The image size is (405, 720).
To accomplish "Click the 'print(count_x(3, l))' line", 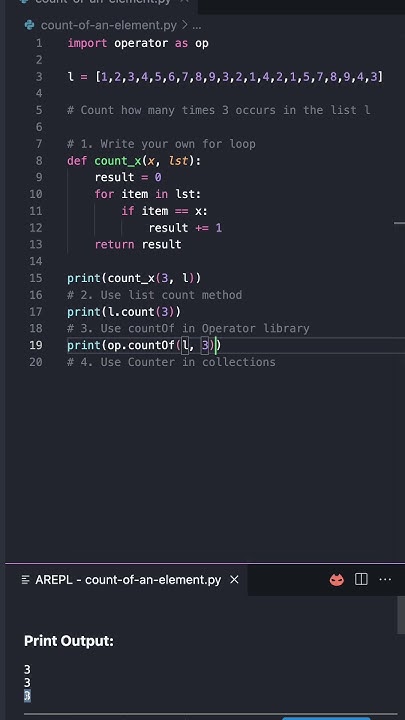I will click(x=134, y=278).
